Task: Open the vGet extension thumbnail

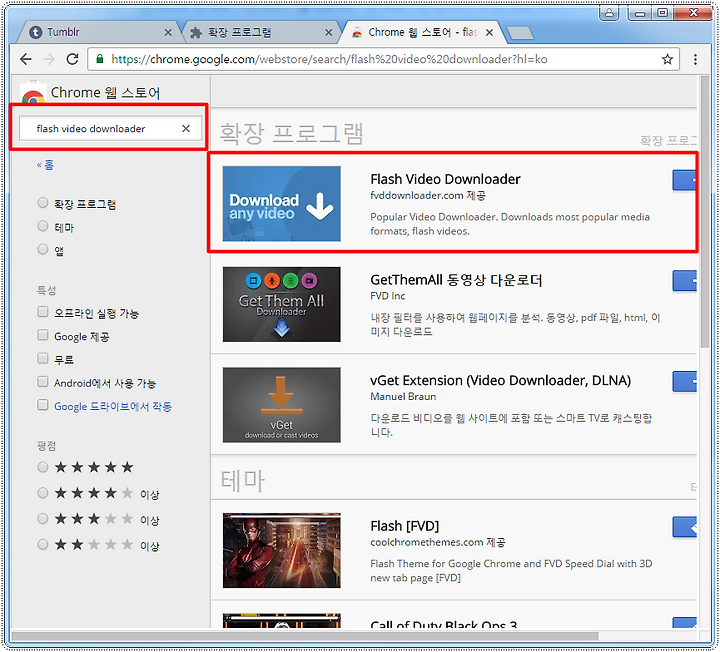Action: pyautogui.click(x=281, y=405)
